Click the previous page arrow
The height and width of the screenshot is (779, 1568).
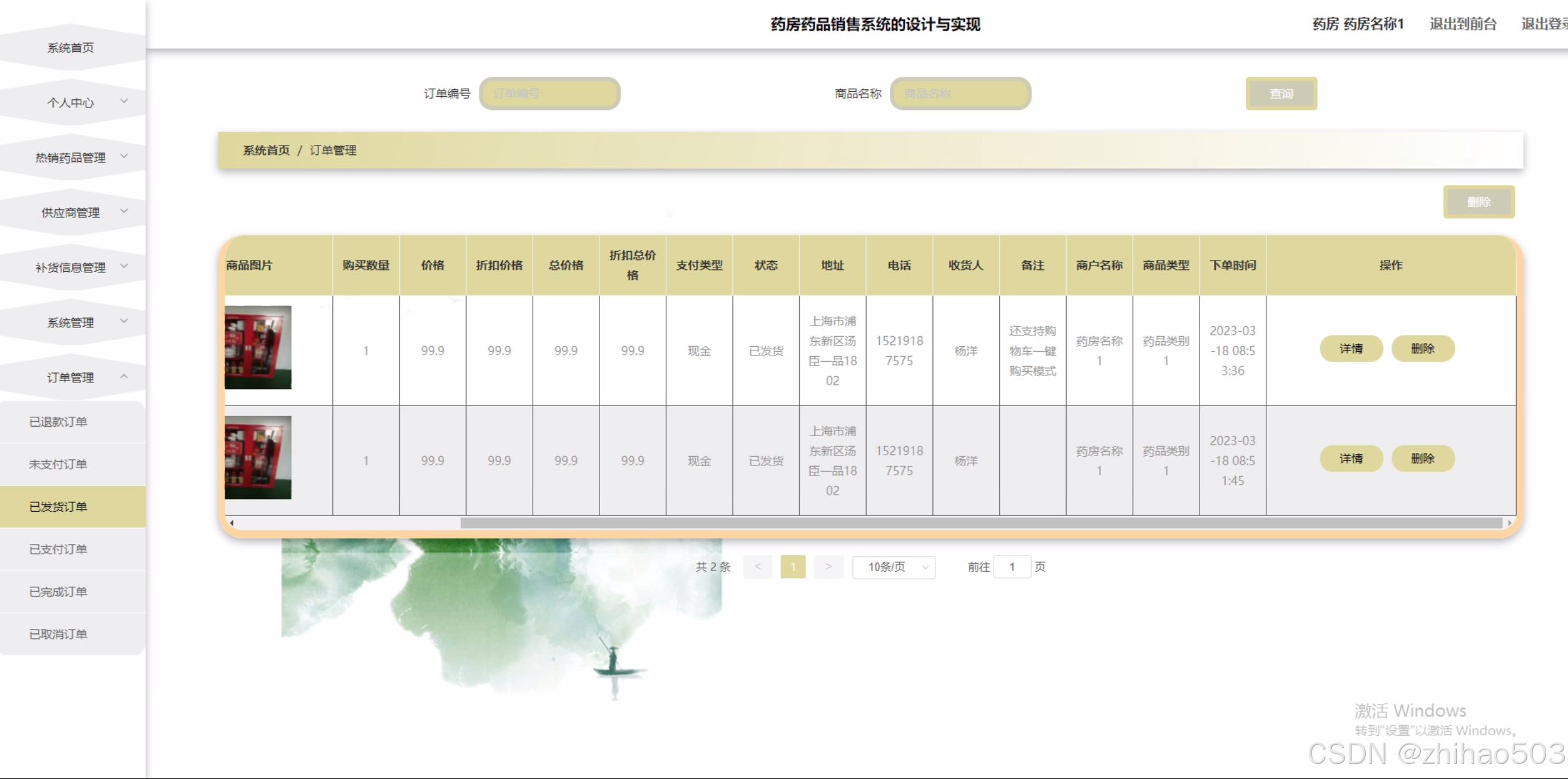[757, 567]
